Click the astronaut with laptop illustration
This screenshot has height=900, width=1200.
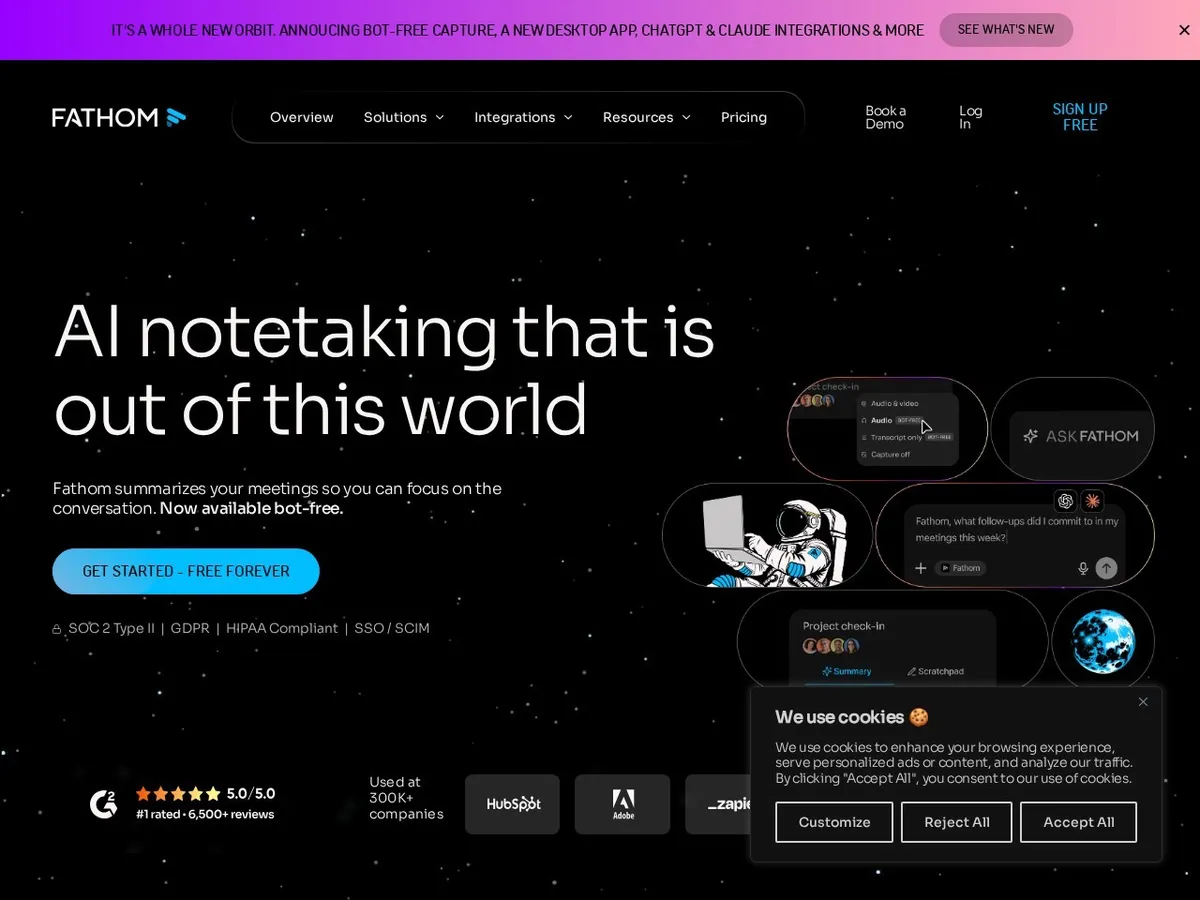pyautogui.click(x=776, y=540)
